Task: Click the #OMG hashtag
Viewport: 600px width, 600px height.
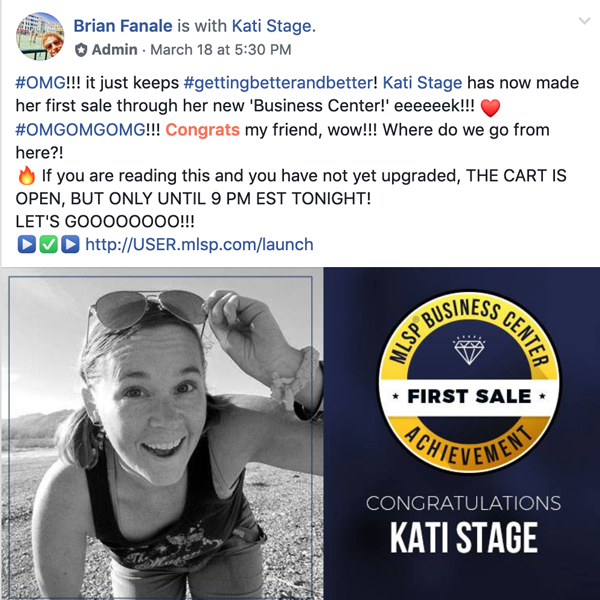Action: pyautogui.click(x=41, y=83)
